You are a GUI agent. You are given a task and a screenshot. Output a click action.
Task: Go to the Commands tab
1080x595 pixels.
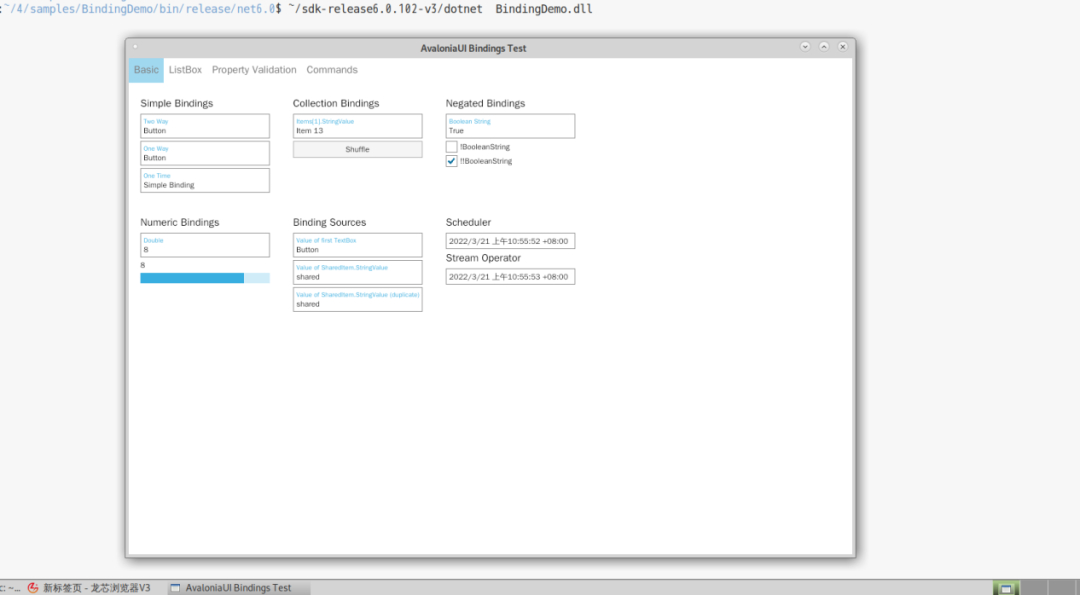pyautogui.click(x=332, y=70)
